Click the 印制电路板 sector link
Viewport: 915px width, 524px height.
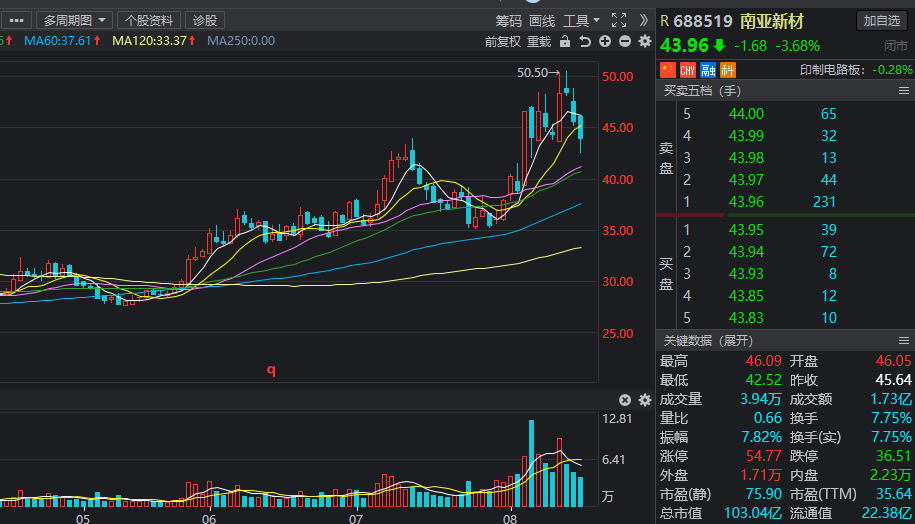pos(855,70)
